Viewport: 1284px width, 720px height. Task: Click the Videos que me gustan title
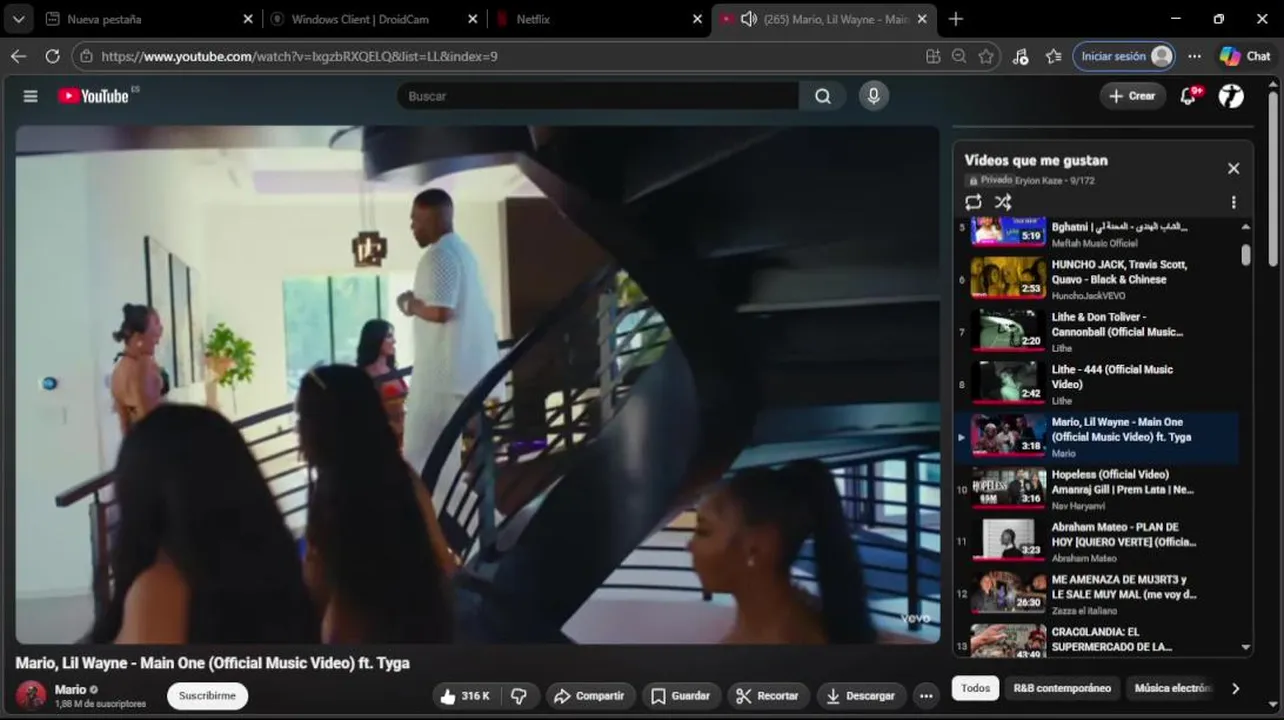tap(1036, 160)
